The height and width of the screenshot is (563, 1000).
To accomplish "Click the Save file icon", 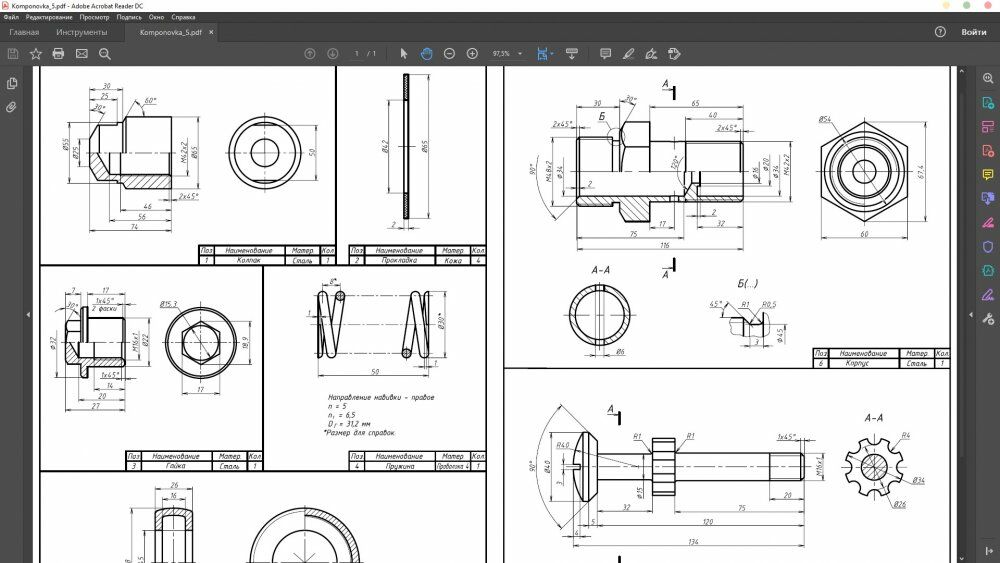I will (13, 54).
